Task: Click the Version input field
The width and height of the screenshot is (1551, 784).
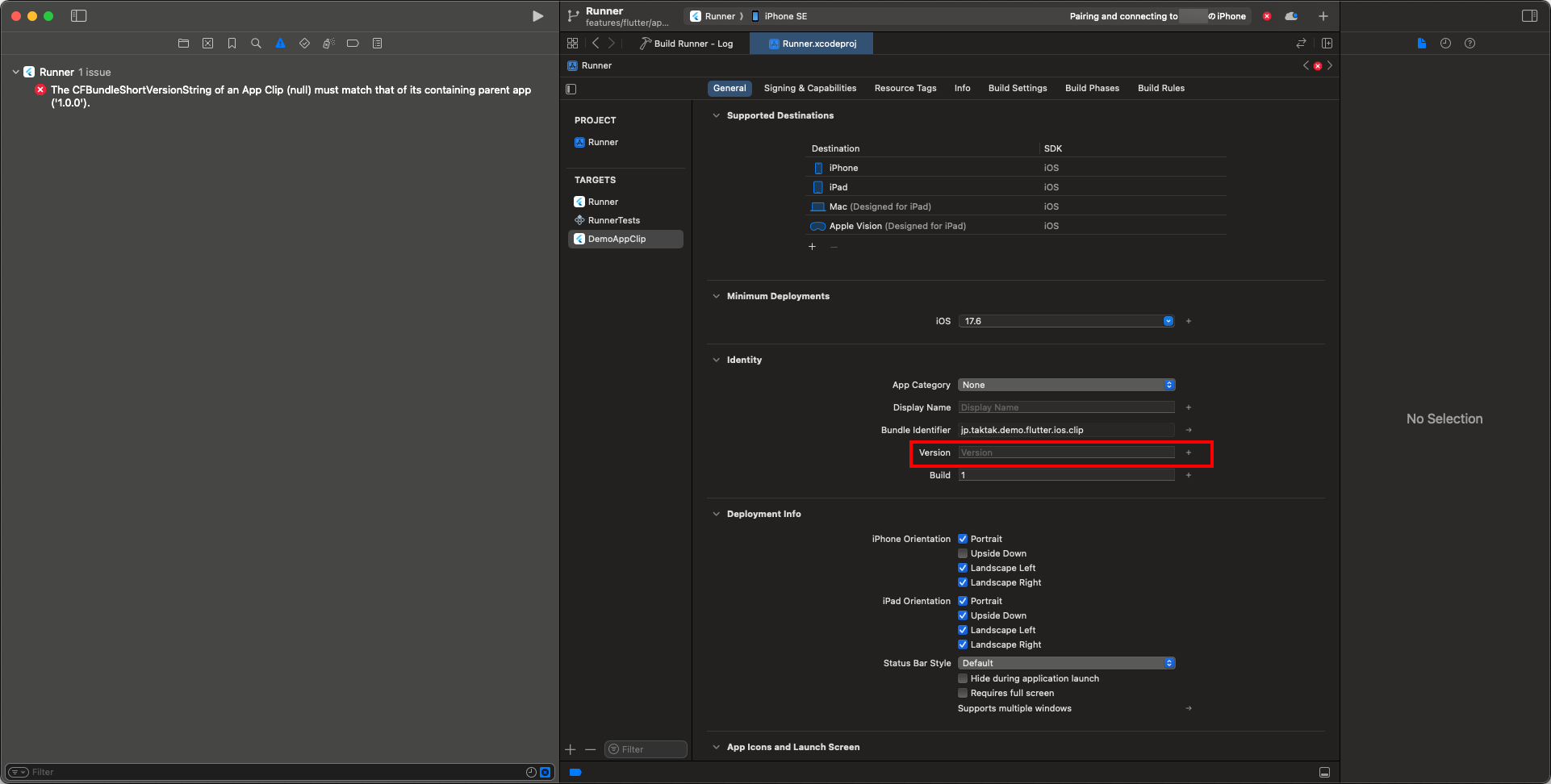Action: [1066, 452]
